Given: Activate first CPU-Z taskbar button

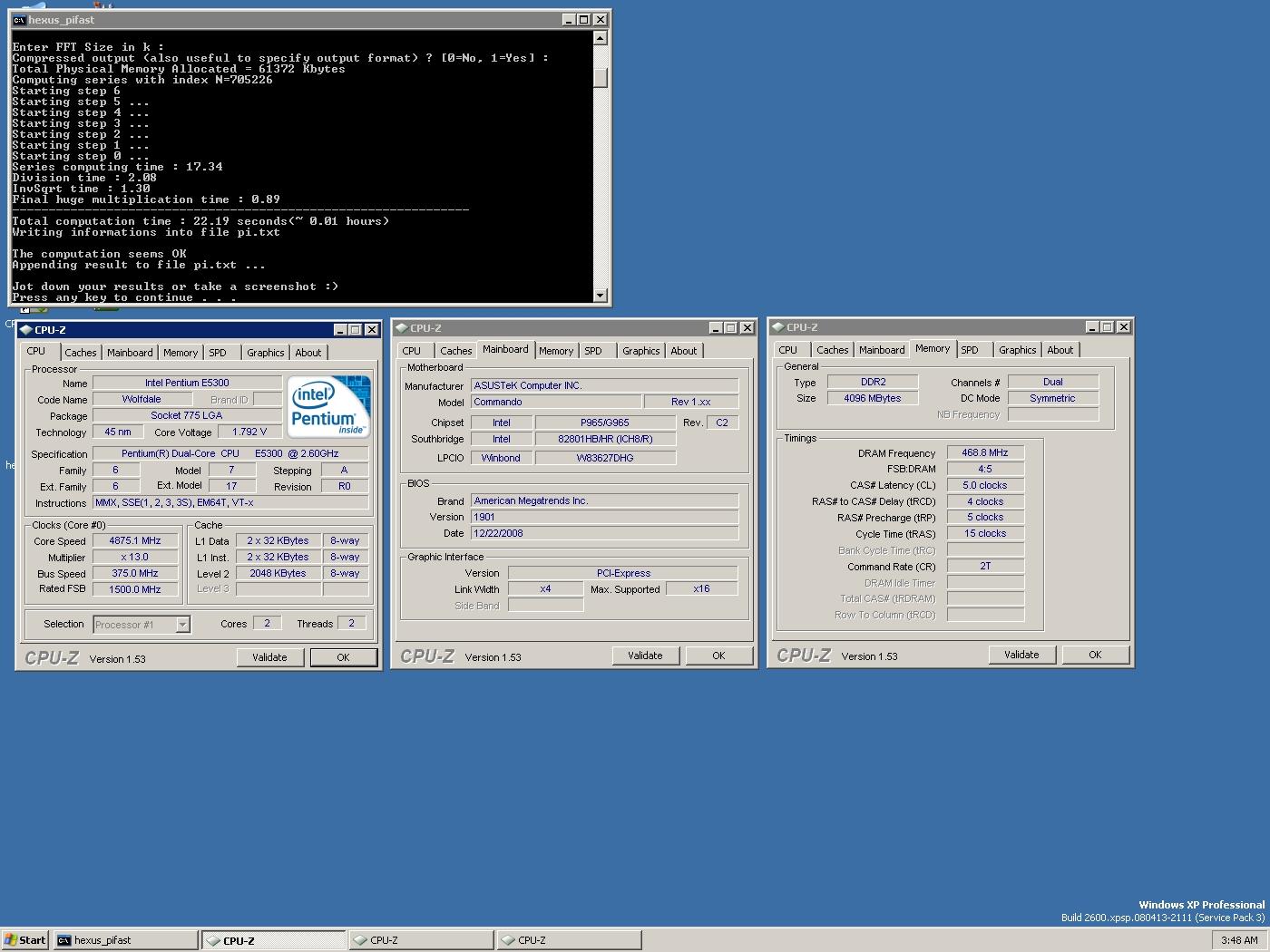Looking at the screenshot, I should click(x=273, y=940).
